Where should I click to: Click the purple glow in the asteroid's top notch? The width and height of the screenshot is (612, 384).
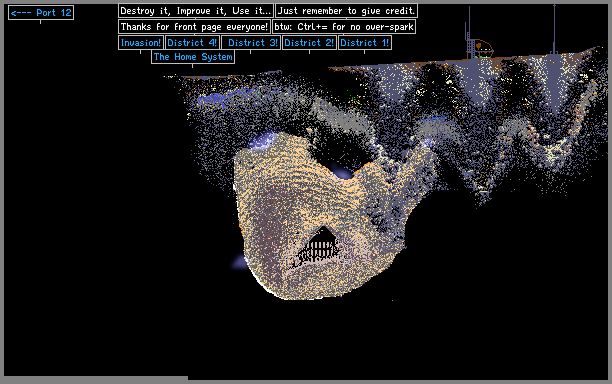pyautogui.click(x=340, y=171)
